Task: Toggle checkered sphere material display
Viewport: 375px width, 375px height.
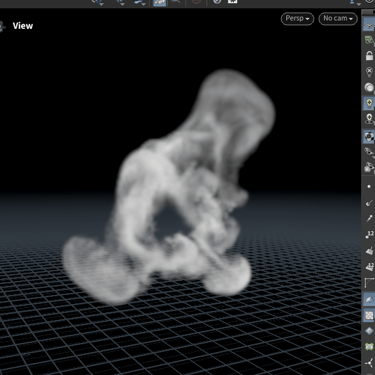Action: (x=369, y=137)
